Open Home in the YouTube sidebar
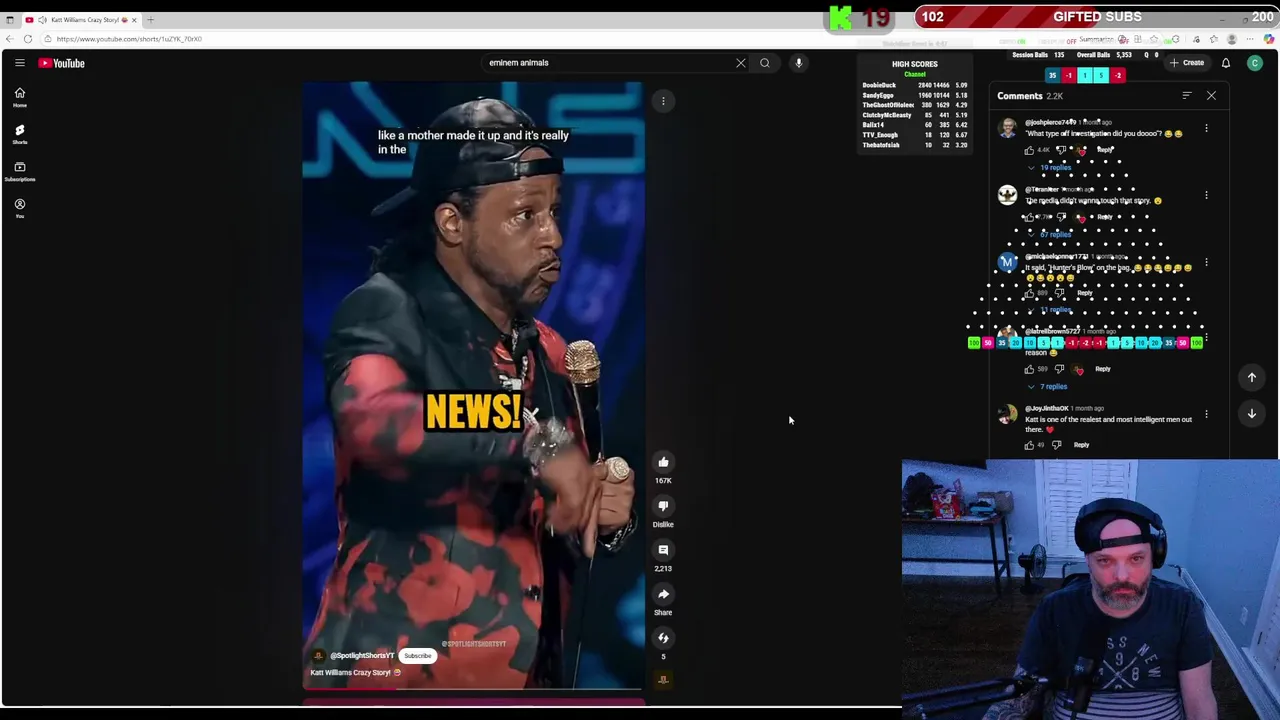Viewport: 1280px width, 720px height. tap(19, 97)
